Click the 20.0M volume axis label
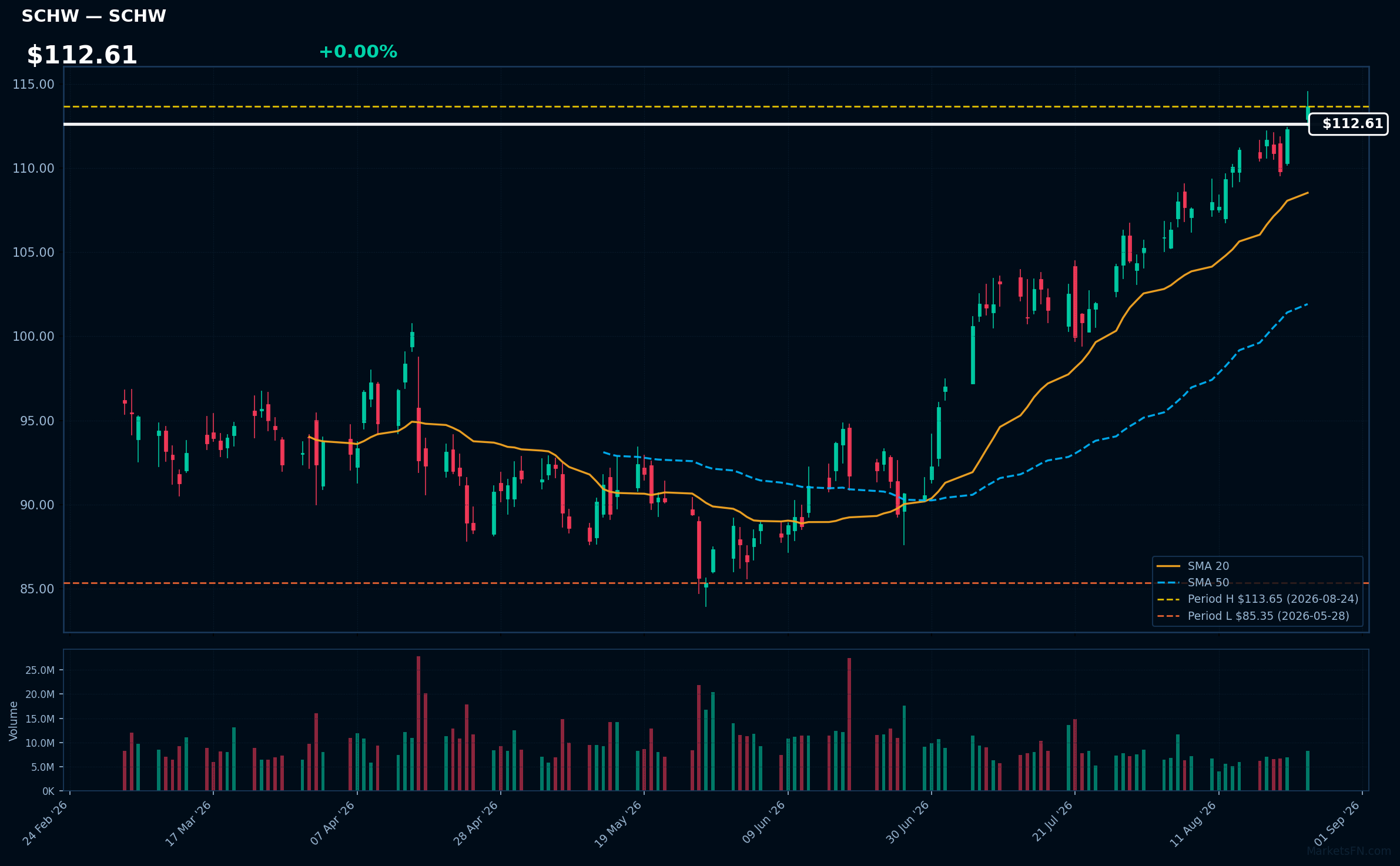The width and height of the screenshot is (1400, 866). [x=40, y=694]
